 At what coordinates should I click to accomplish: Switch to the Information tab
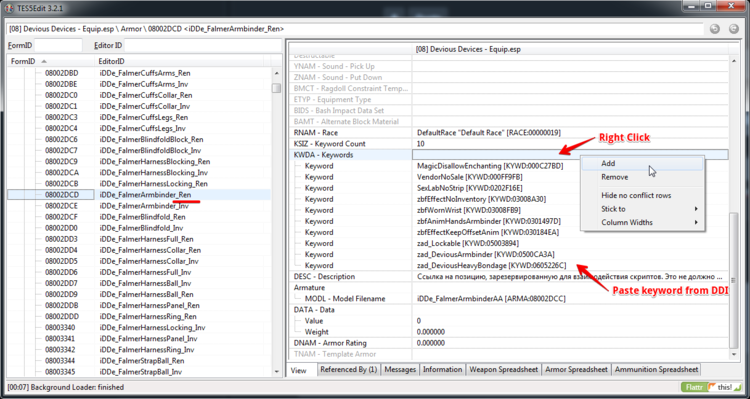pos(442,369)
